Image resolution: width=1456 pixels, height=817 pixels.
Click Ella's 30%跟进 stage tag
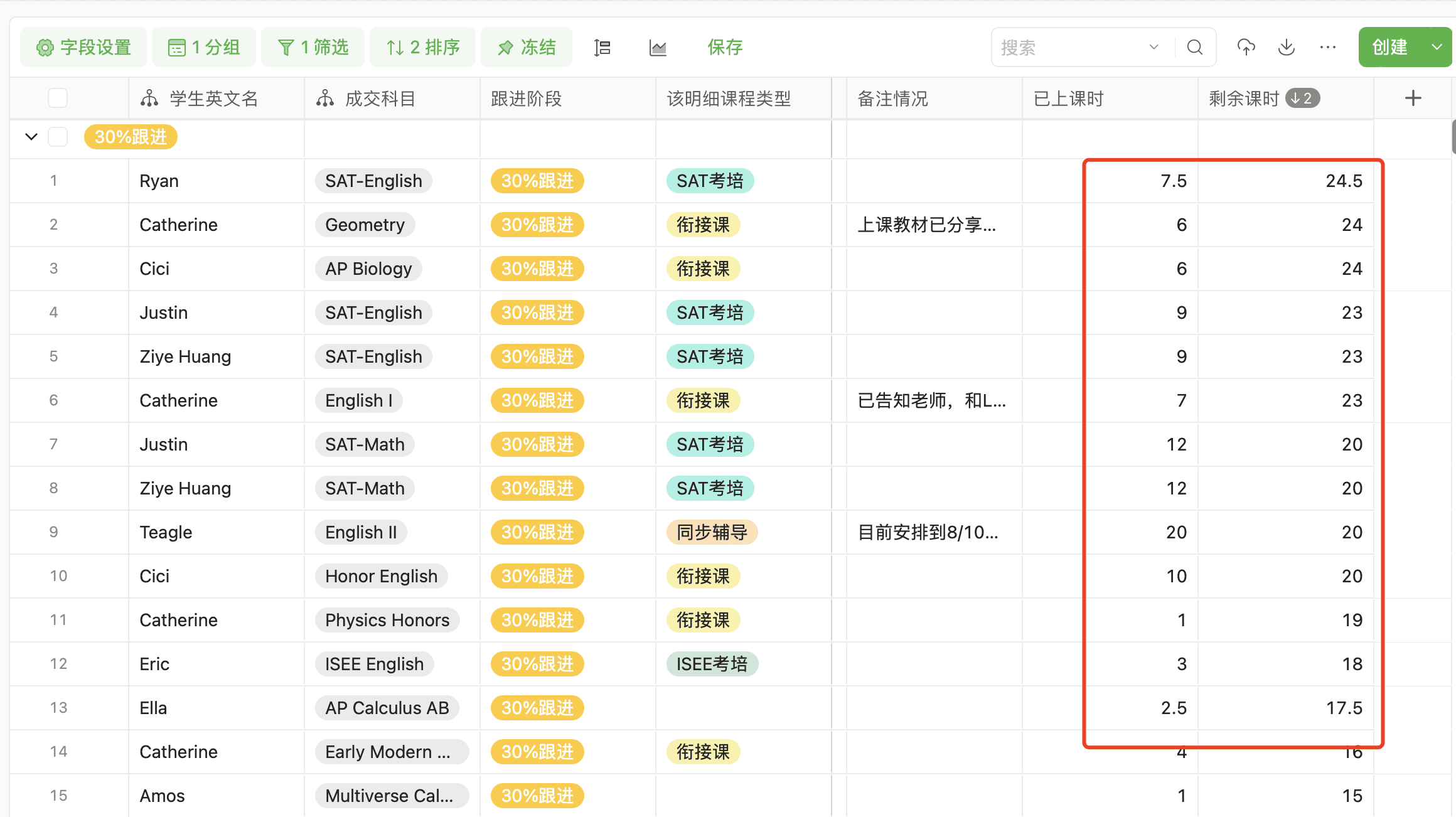click(537, 708)
